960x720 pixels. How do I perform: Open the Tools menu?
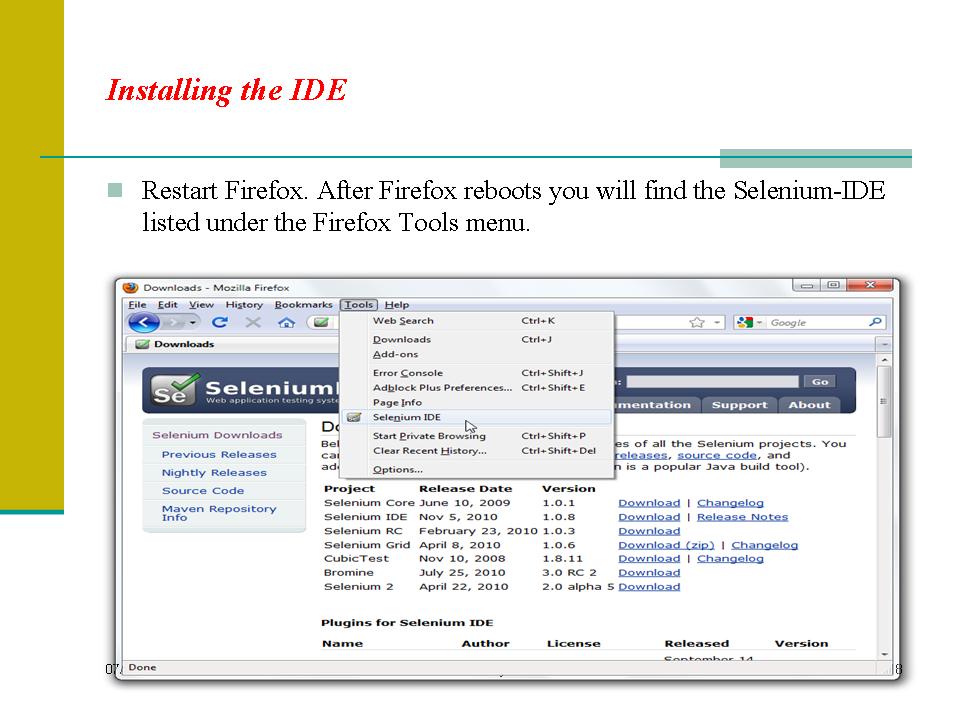(358, 304)
